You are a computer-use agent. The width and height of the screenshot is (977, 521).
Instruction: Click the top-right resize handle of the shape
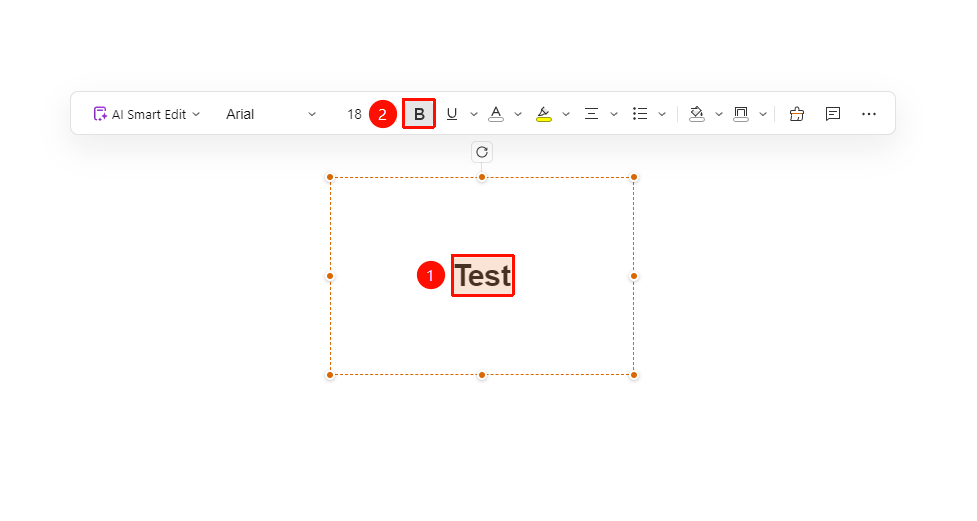(634, 178)
